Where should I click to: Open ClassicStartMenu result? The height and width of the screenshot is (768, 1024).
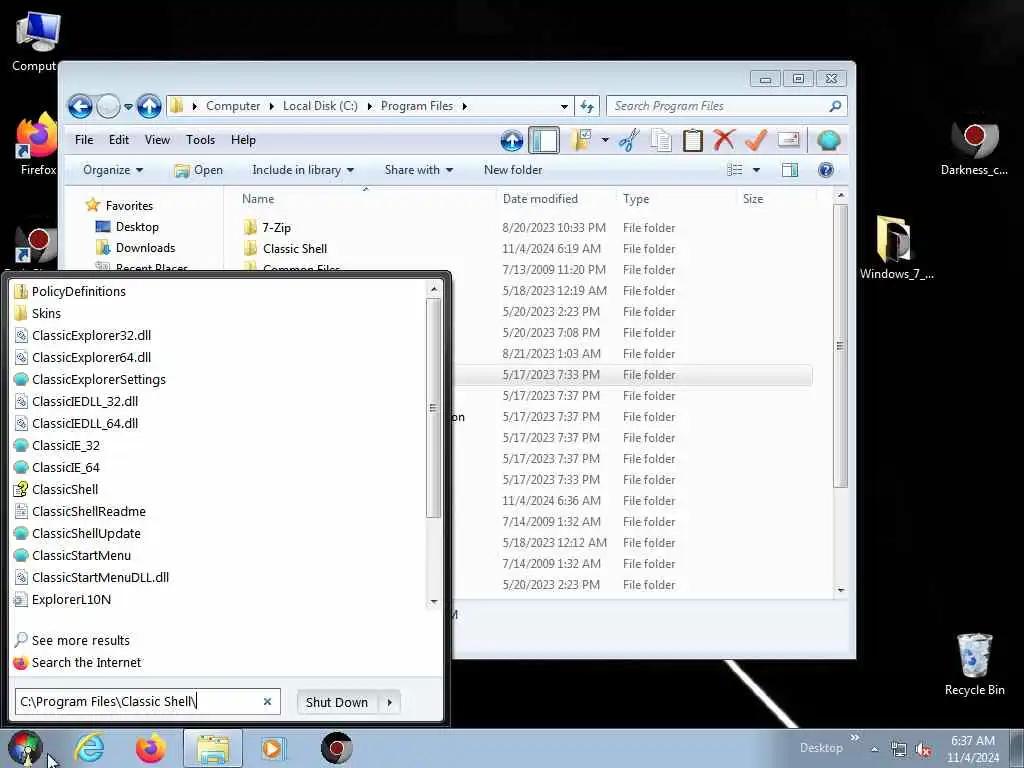coord(81,555)
